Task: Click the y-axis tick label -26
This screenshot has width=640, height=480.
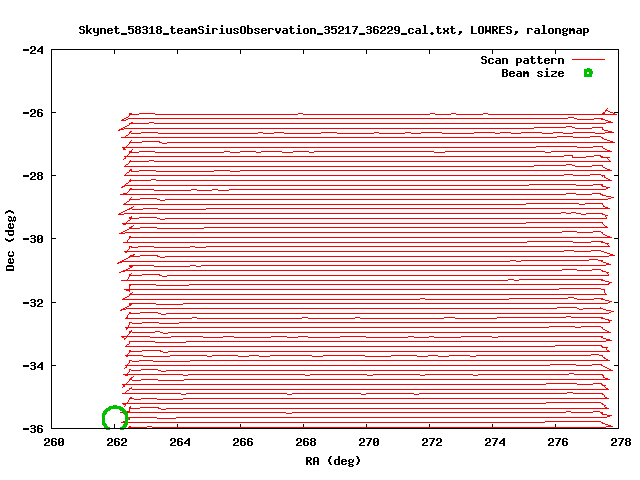Action: pyautogui.click(x=33, y=113)
